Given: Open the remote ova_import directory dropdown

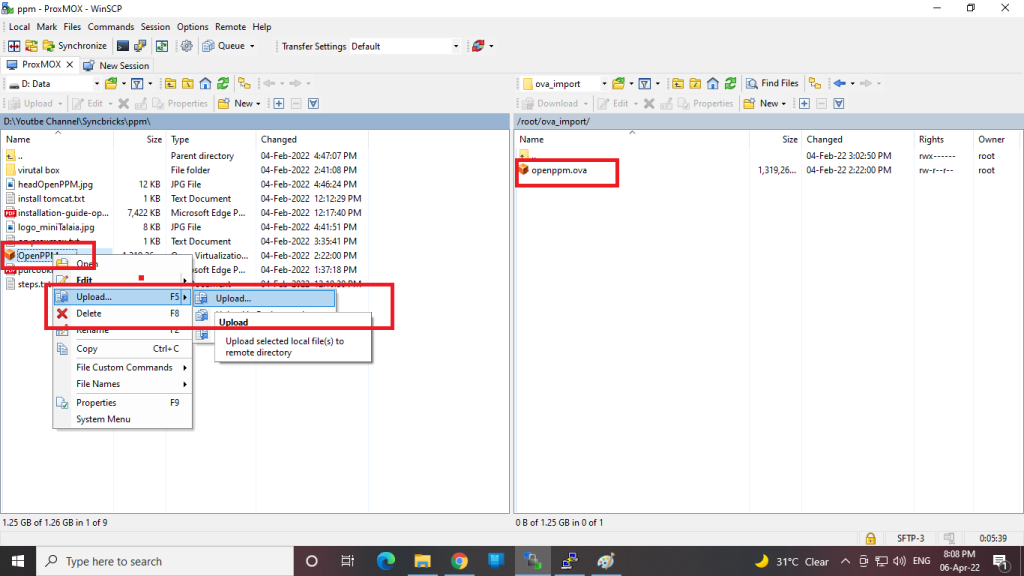Looking at the screenshot, I should click(604, 84).
